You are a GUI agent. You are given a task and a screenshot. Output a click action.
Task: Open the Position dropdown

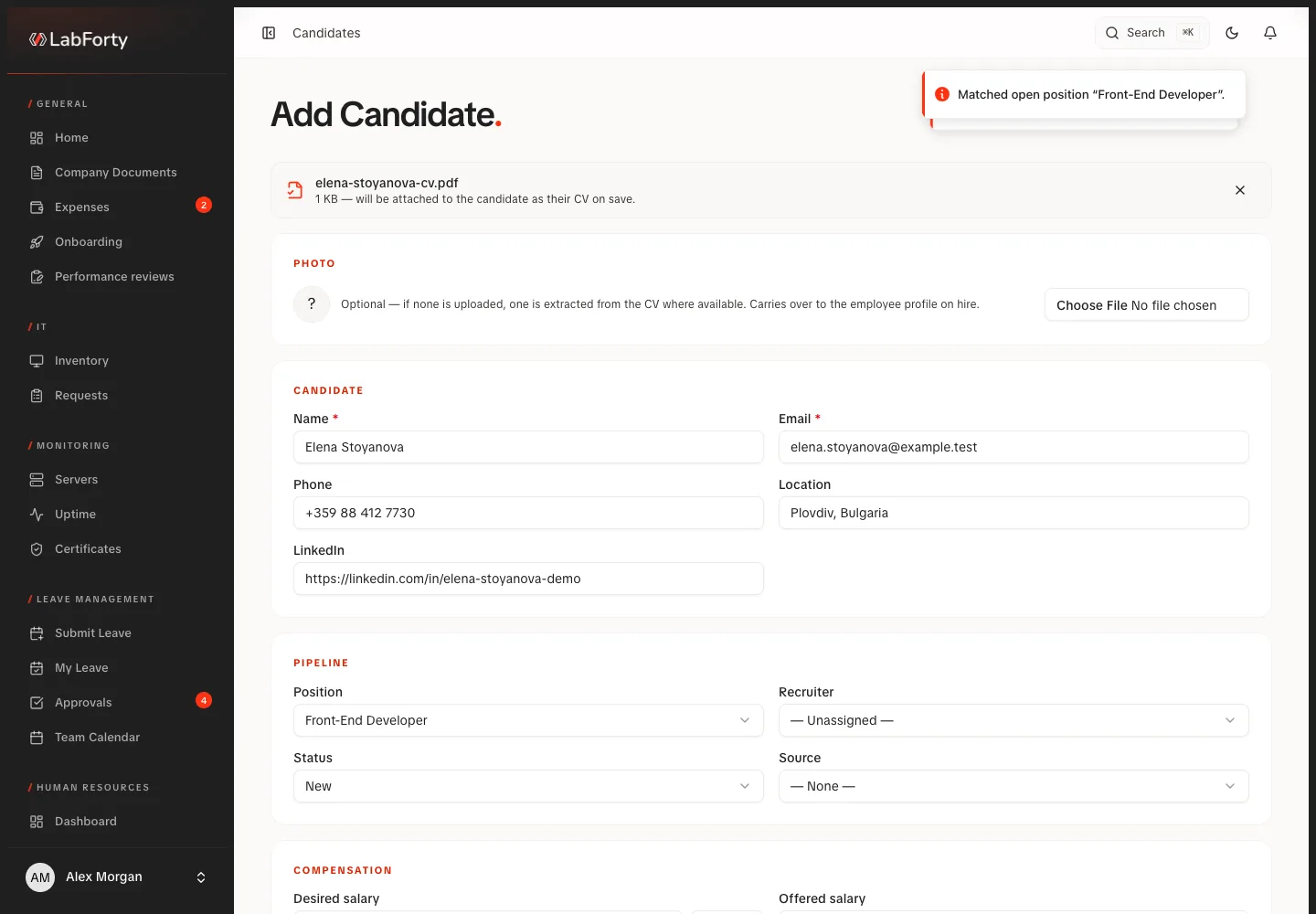pyautogui.click(x=528, y=720)
